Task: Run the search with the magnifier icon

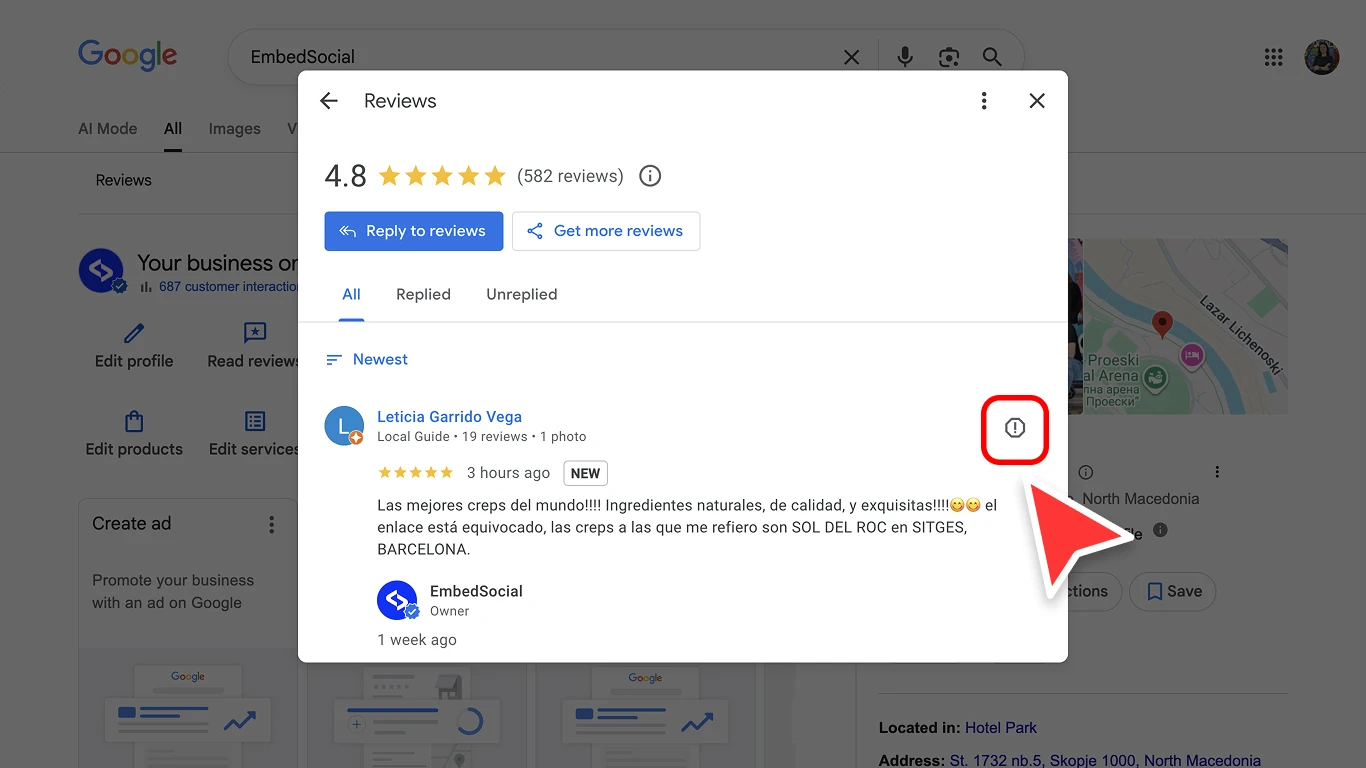Action: click(992, 57)
